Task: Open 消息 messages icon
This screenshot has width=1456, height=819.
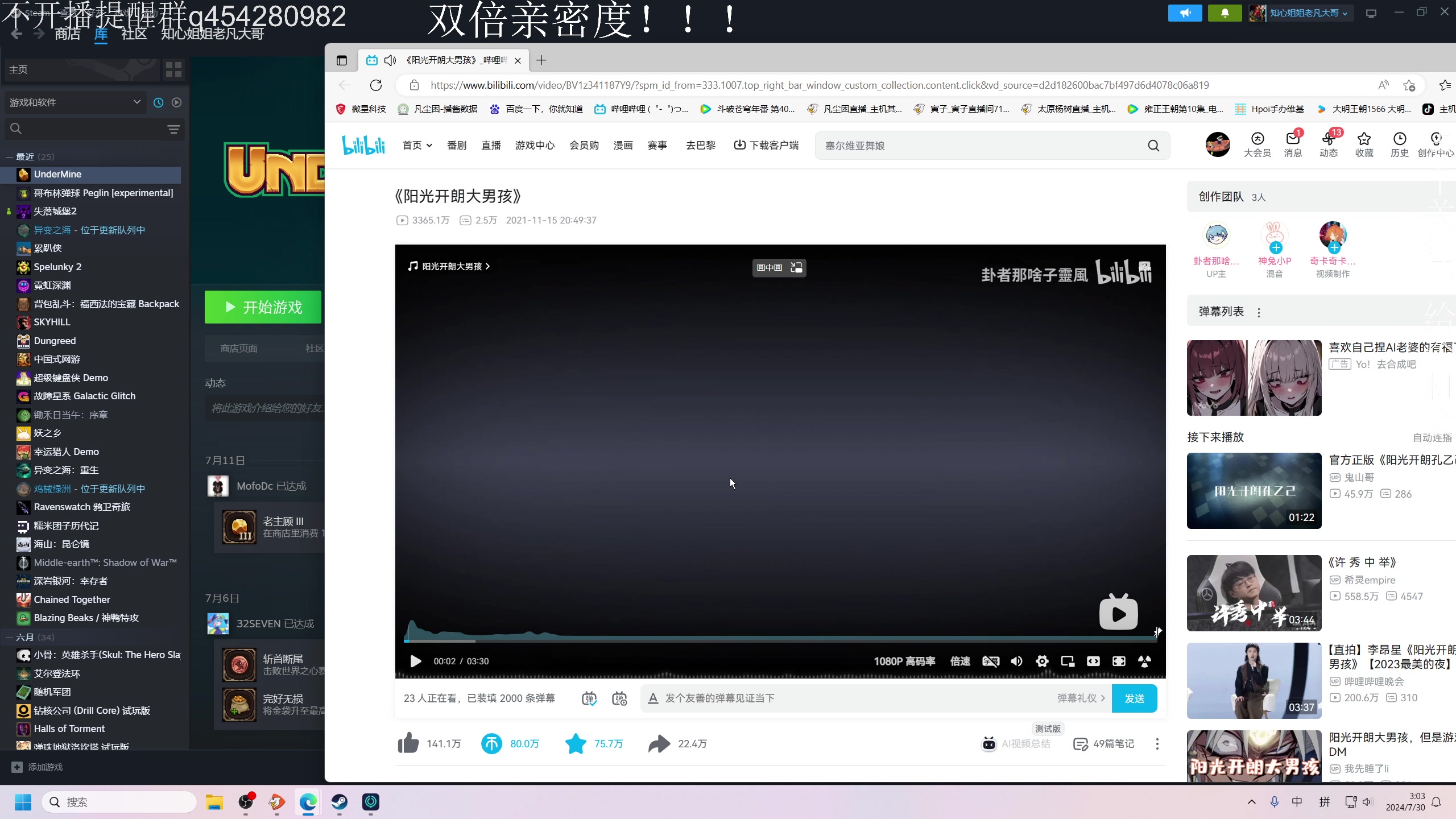Action: pyautogui.click(x=1293, y=144)
